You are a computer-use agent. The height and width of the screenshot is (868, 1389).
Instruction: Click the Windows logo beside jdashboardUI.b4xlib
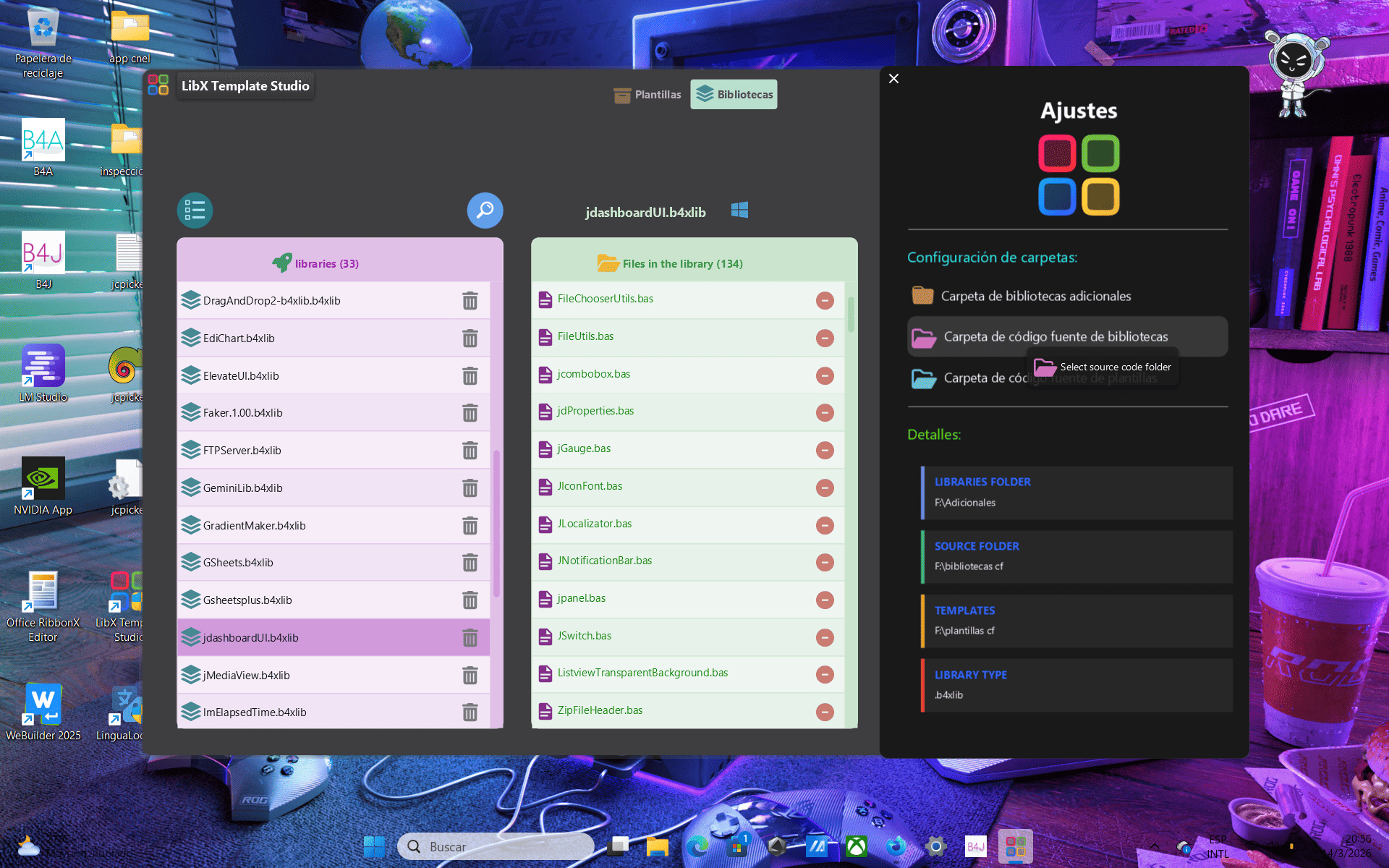pos(739,210)
